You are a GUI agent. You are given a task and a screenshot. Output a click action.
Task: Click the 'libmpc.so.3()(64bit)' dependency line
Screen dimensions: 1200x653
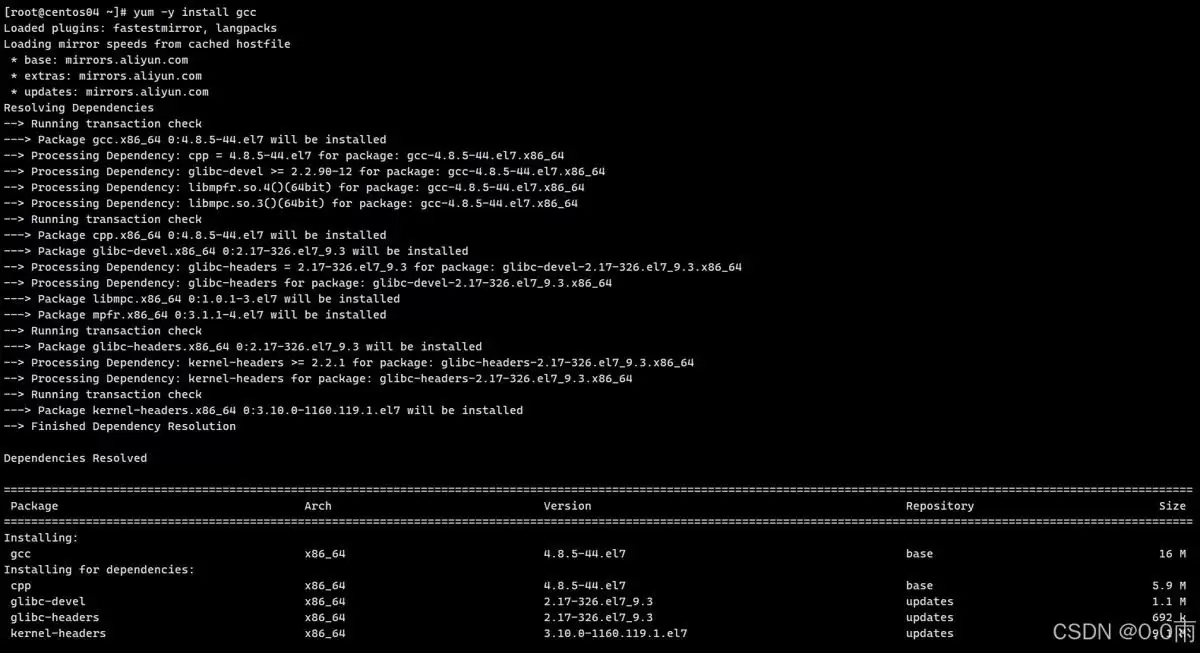[x=291, y=204]
